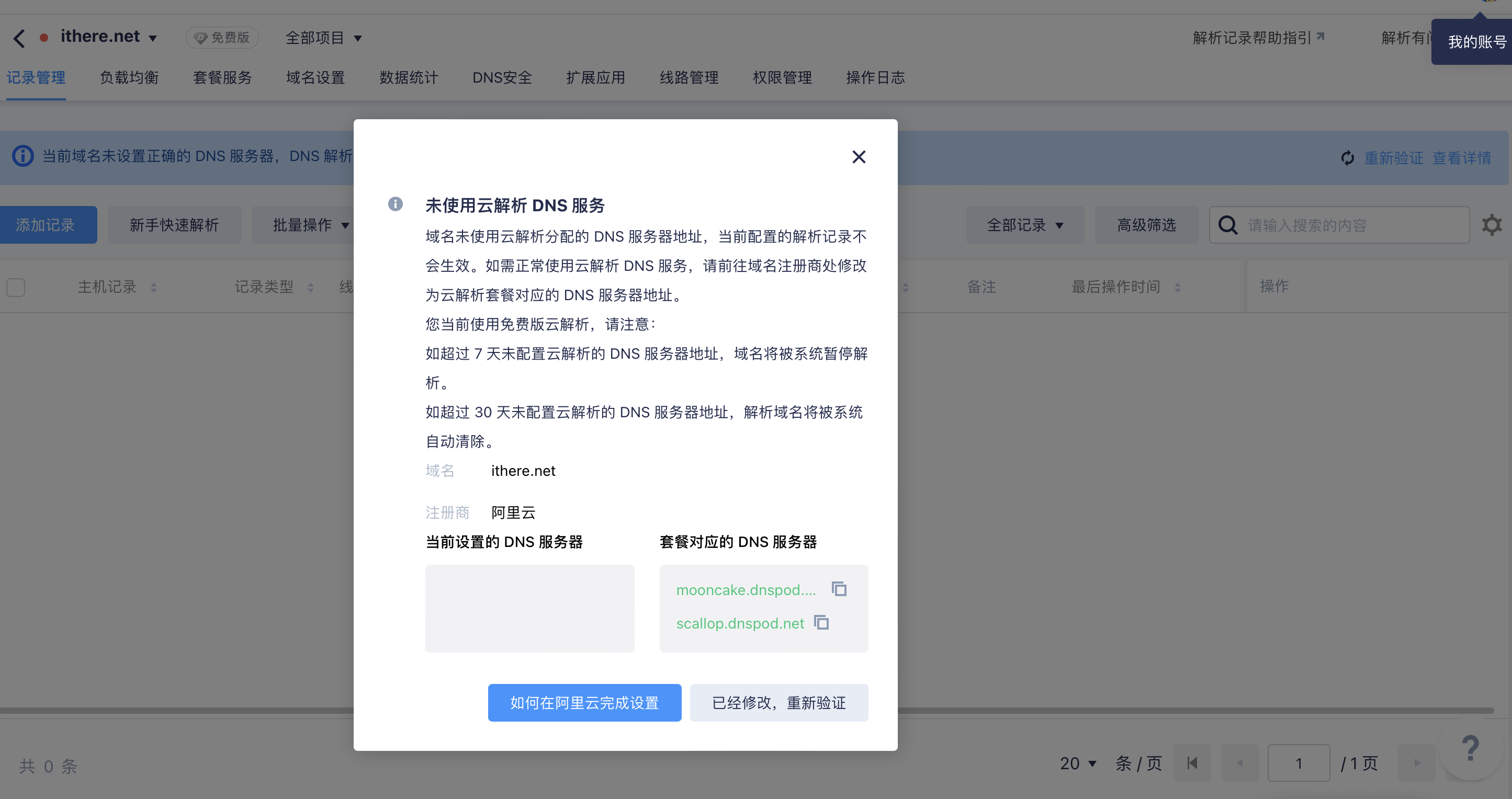Click the 查看详情 link in banner
This screenshot has height=799, width=1512.
point(1462,158)
